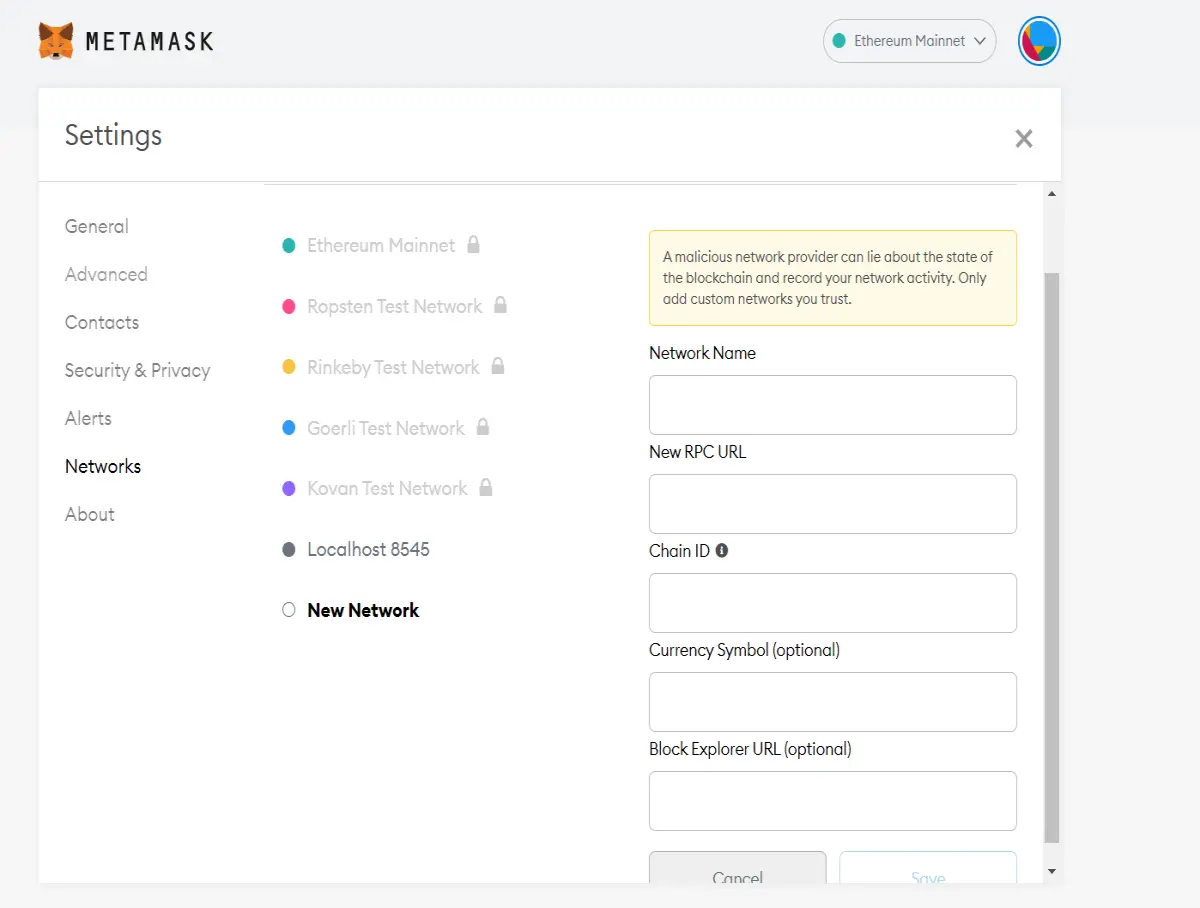Click the Settings heading
The width and height of the screenshot is (1200, 908).
click(113, 135)
